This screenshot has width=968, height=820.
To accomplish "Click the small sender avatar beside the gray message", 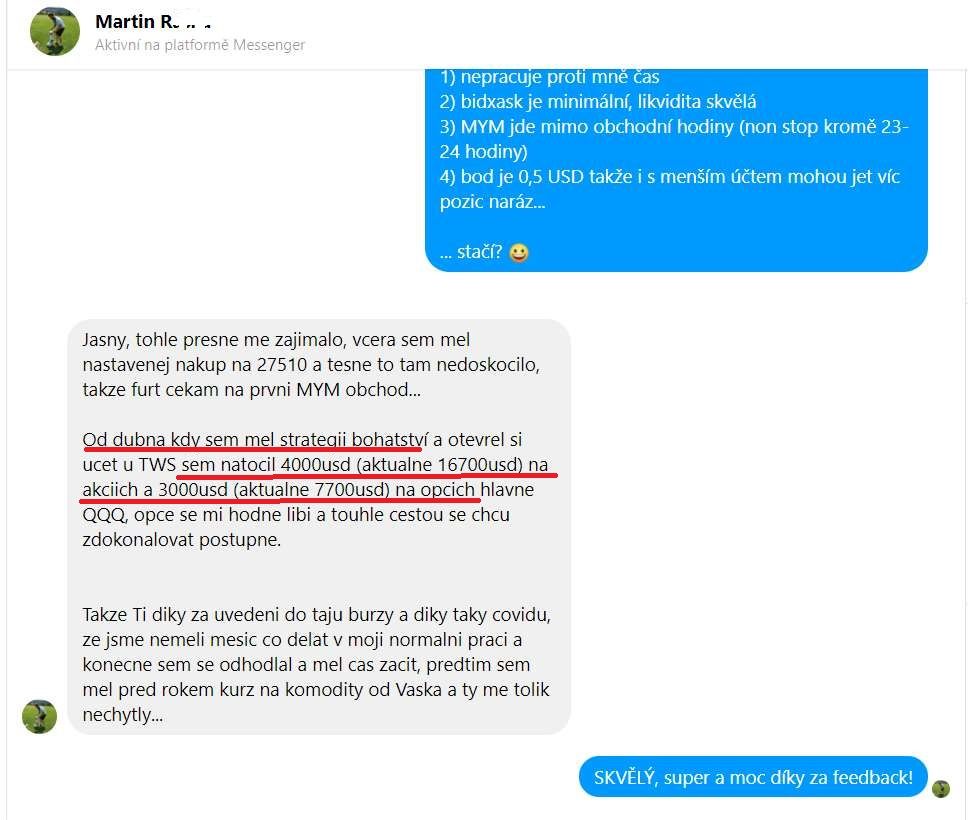I will coord(40,717).
